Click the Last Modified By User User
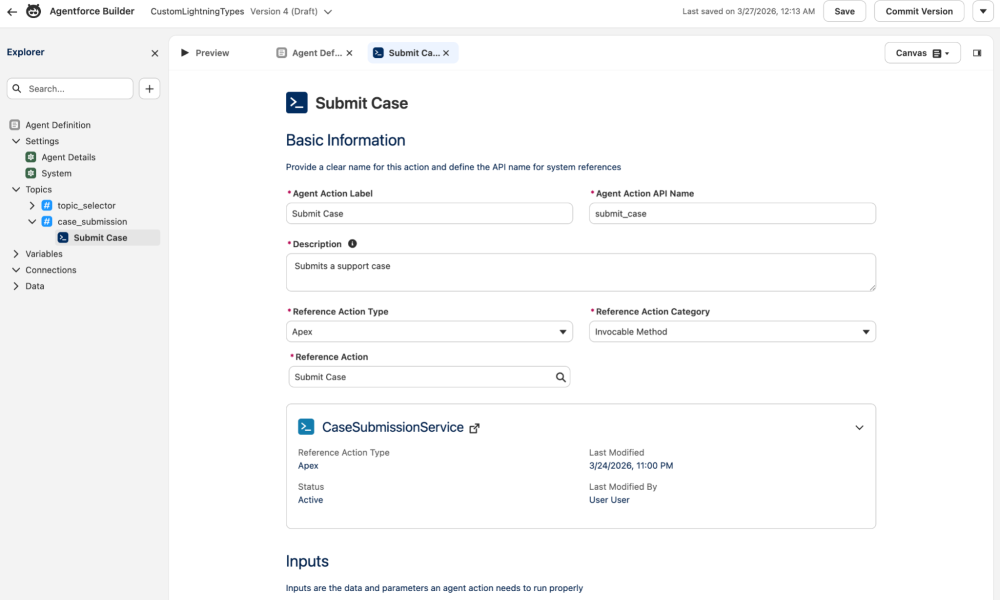The width and height of the screenshot is (1000, 600). 609,500
